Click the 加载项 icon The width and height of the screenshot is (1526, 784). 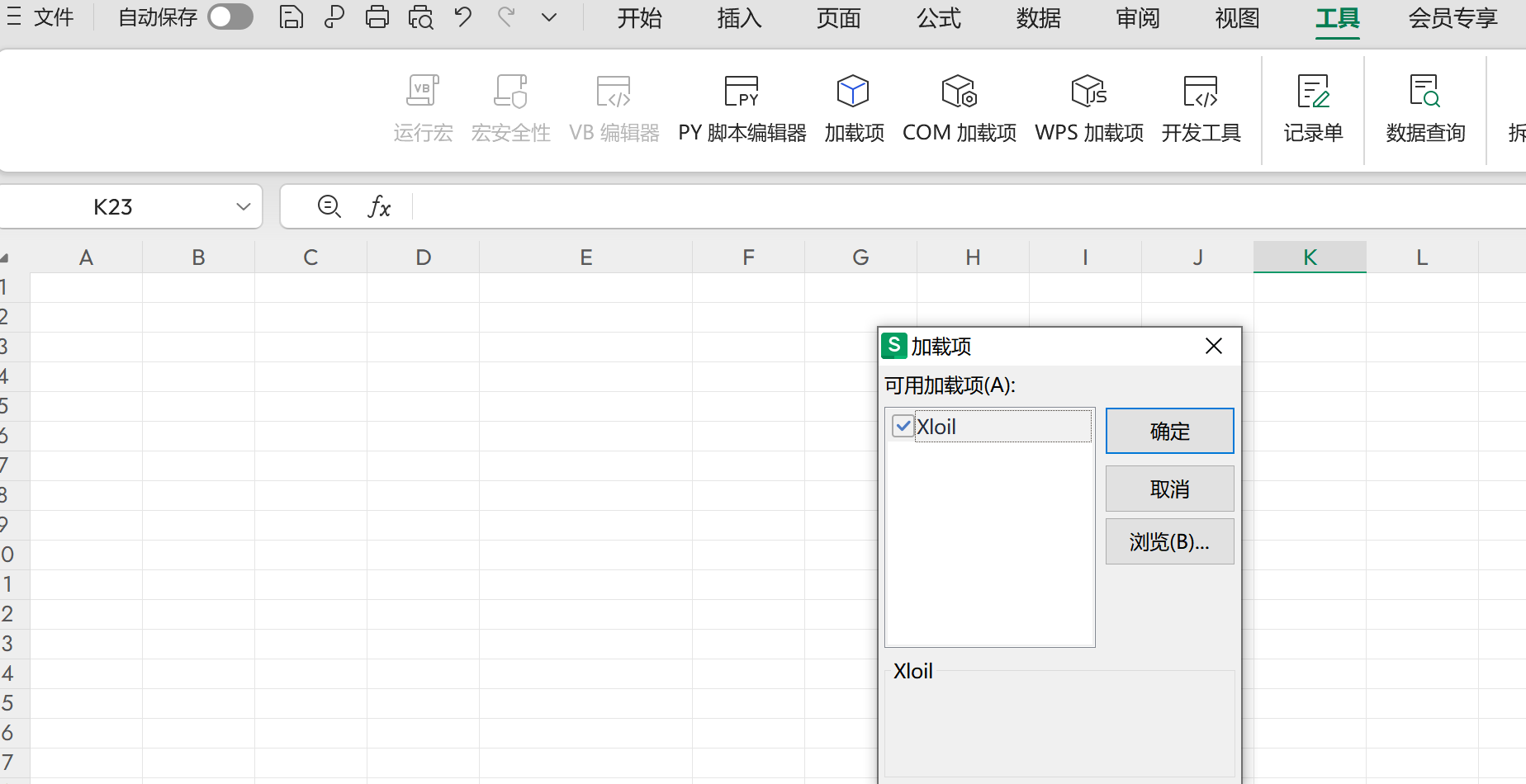(852, 107)
